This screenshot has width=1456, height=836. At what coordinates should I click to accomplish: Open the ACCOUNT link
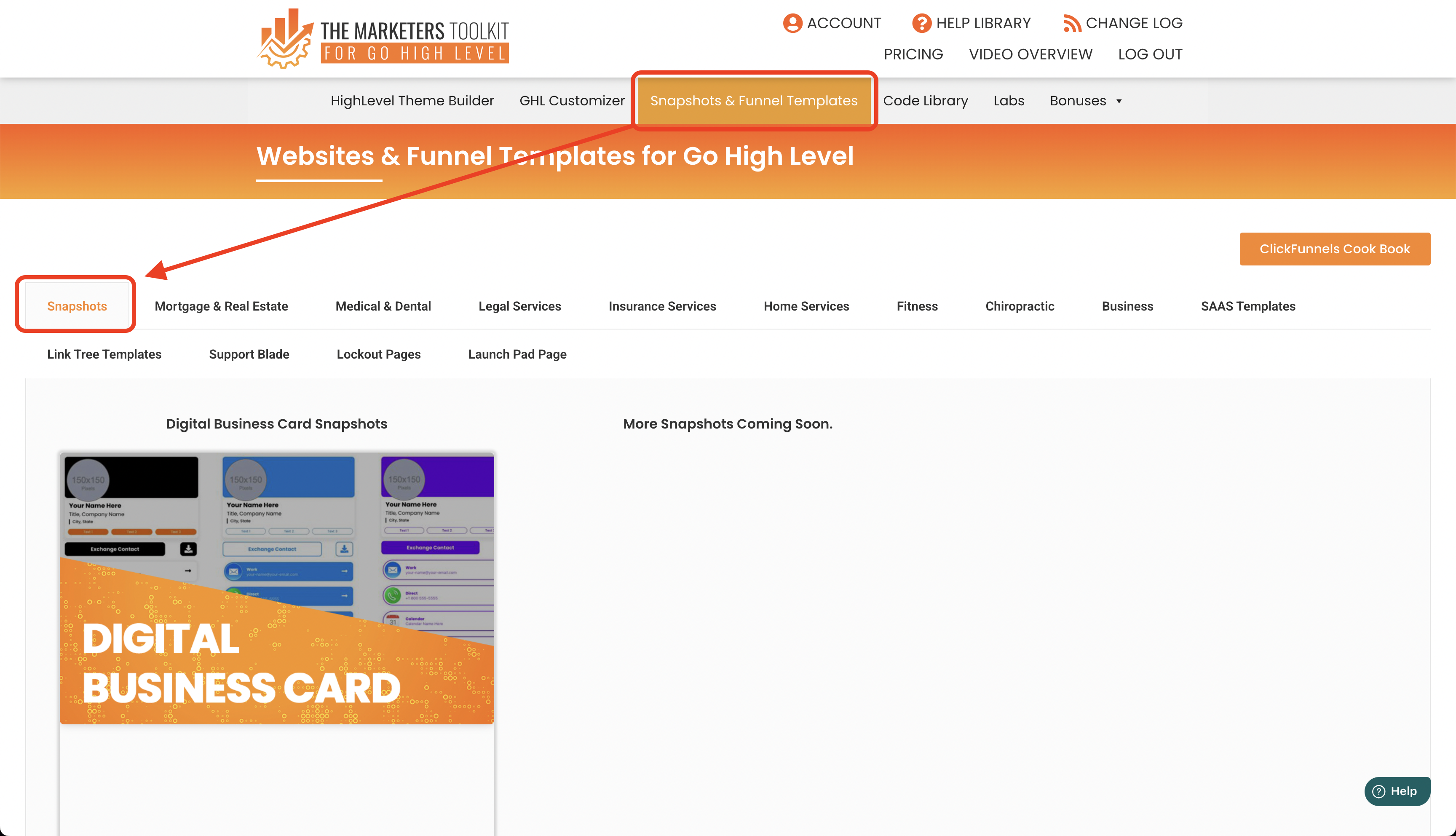[843, 23]
